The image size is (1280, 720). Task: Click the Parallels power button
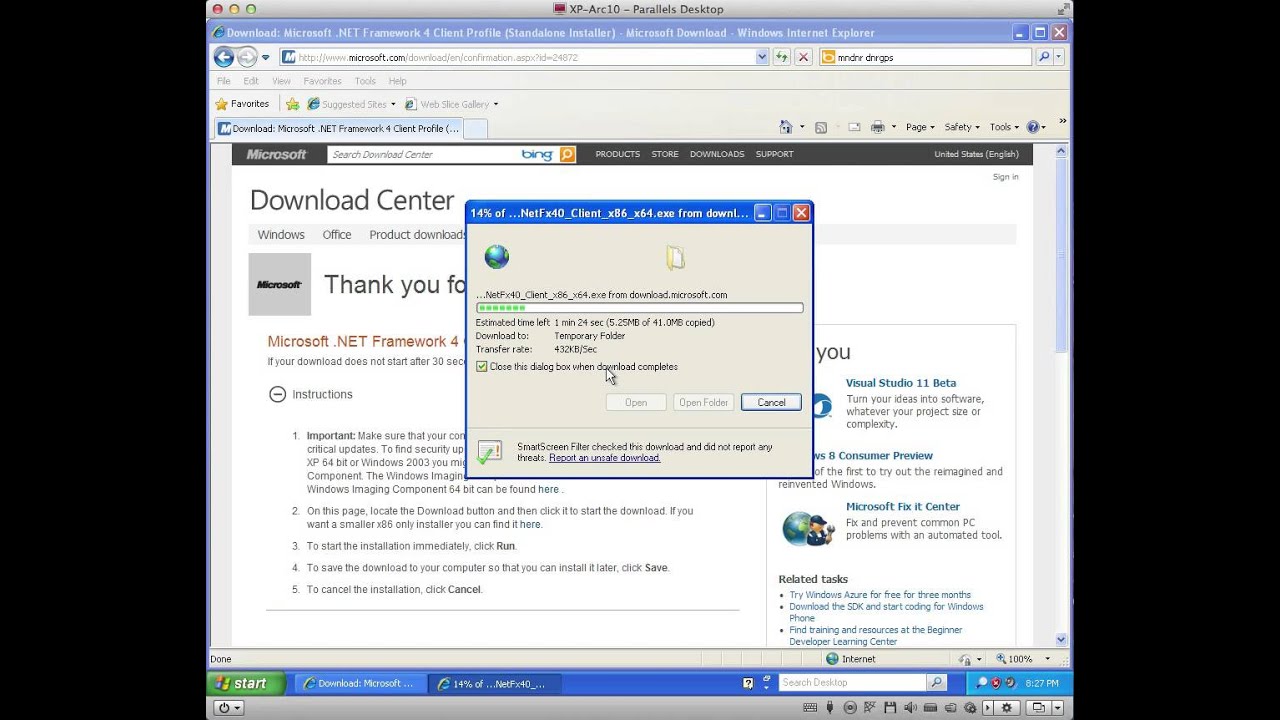(228, 707)
